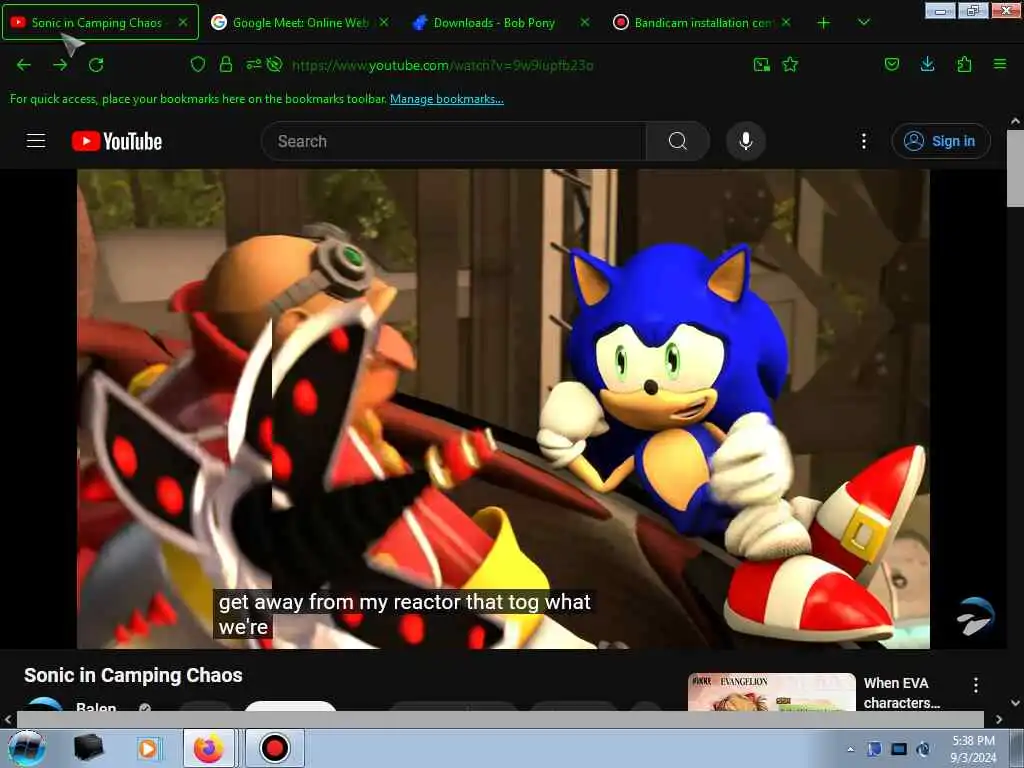This screenshot has height=768, width=1024.
Task: Bookmark this page with the star icon
Action: coord(790,64)
